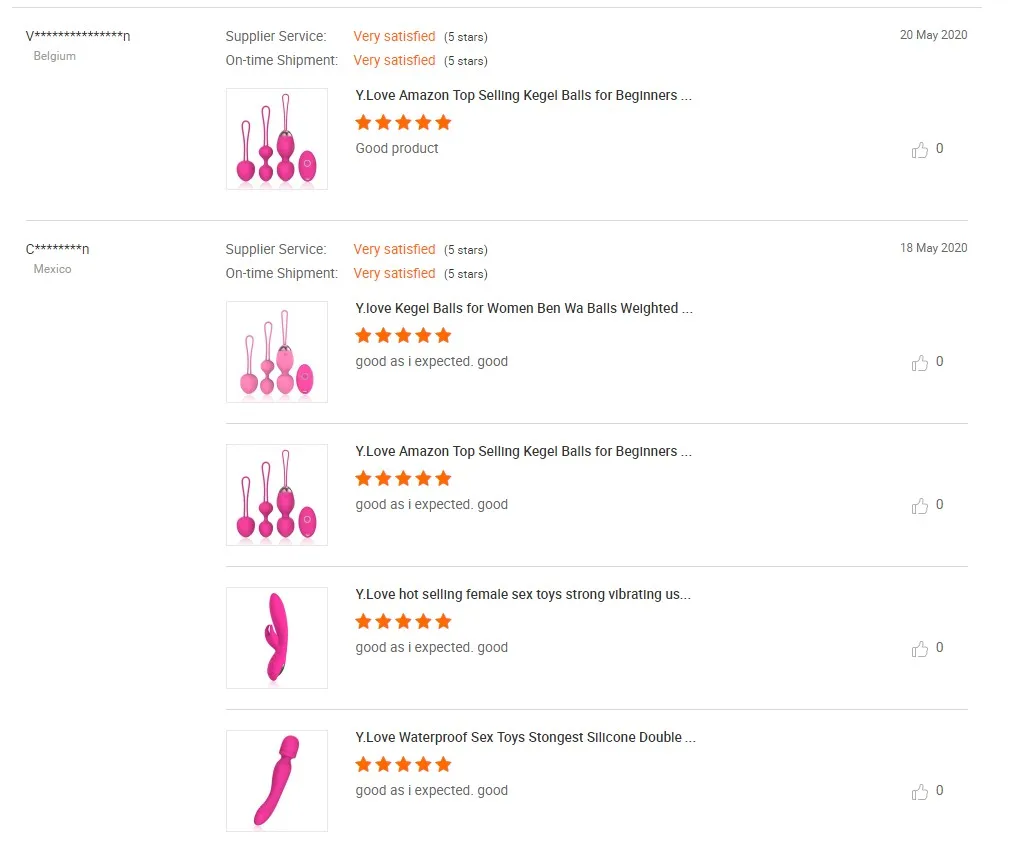This screenshot has height=842, width=1017.
Task: Click thumbs-up on the "Good product" review
Action: coord(920,150)
